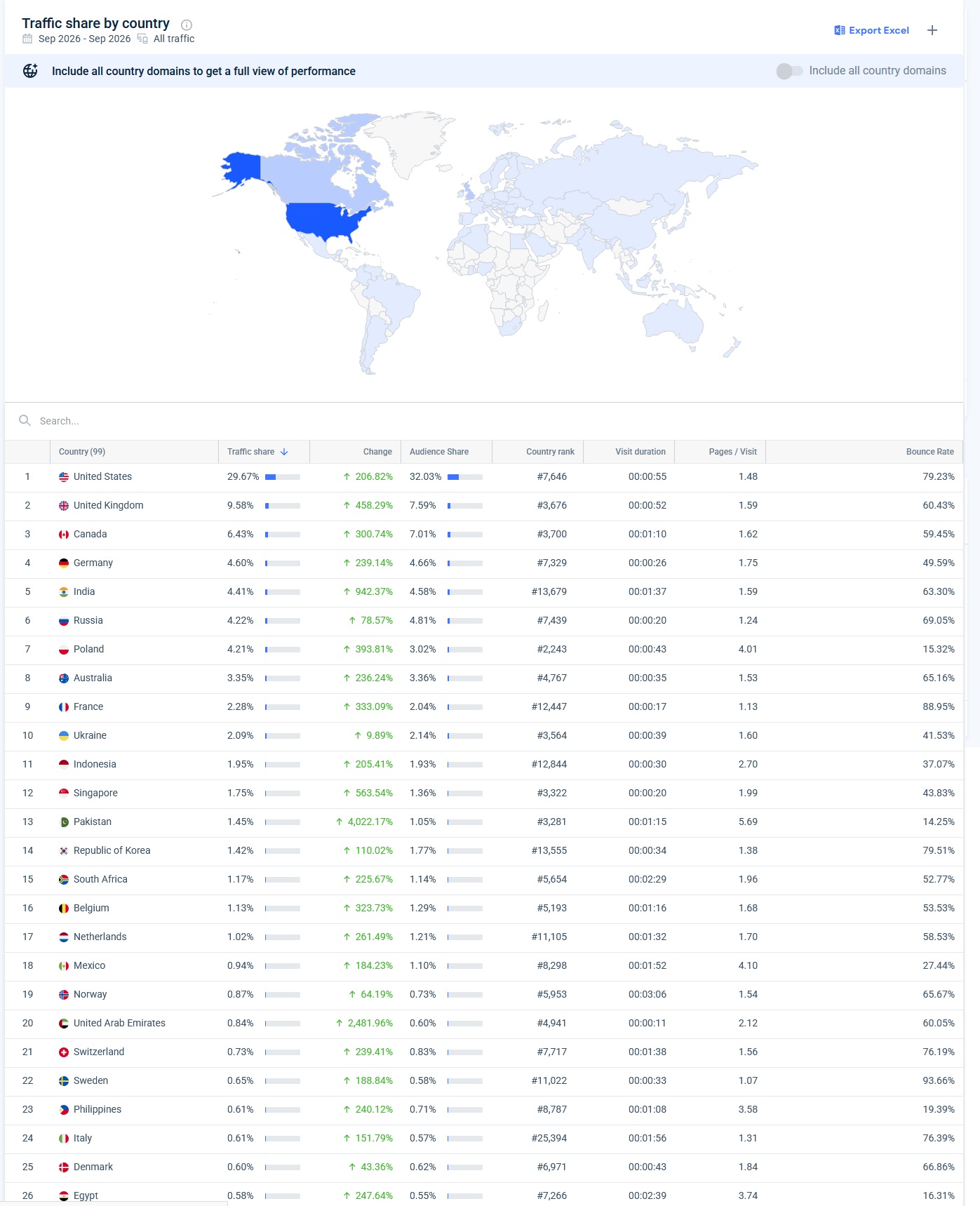The image size is (980, 1206).
Task: Click the globe icon in the country domains banner
Action: [x=30, y=71]
